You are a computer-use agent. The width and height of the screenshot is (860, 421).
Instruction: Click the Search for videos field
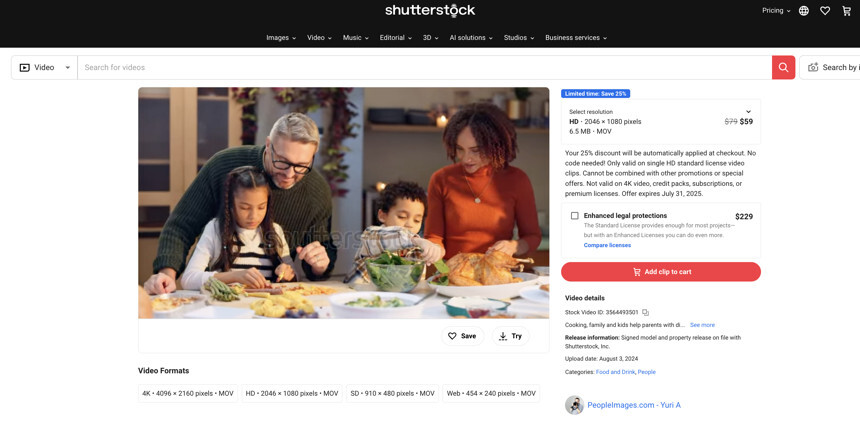(x=425, y=67)
